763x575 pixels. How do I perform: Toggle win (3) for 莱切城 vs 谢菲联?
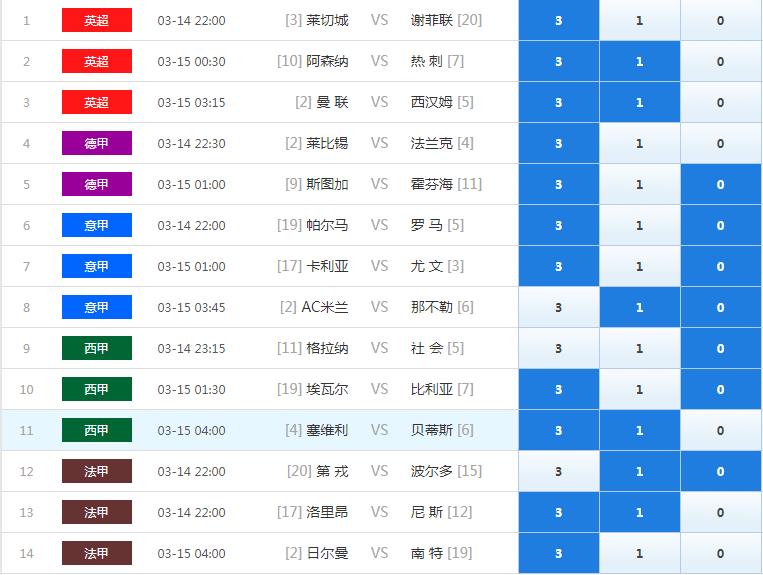tap(559, 20)
